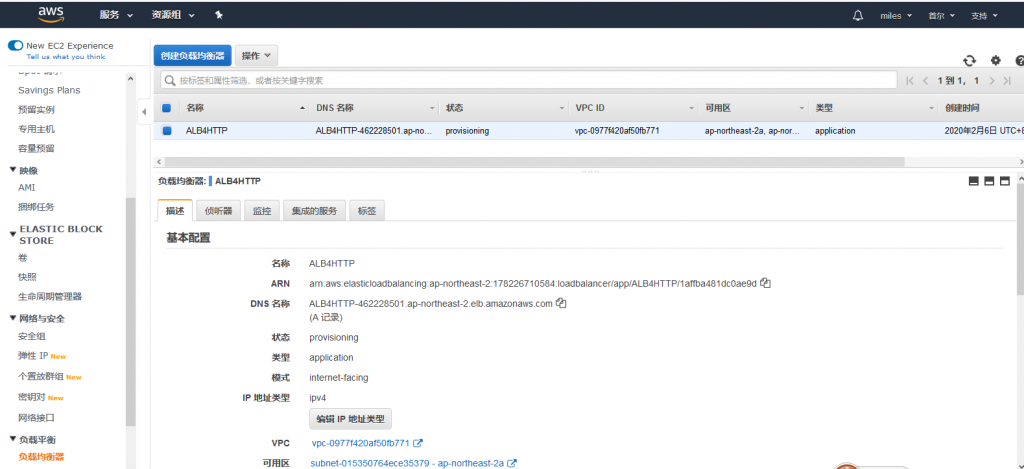Switch to the 监控 tab
The width and height of the screenshot is (1024, 469).
[x=262, y=210]
